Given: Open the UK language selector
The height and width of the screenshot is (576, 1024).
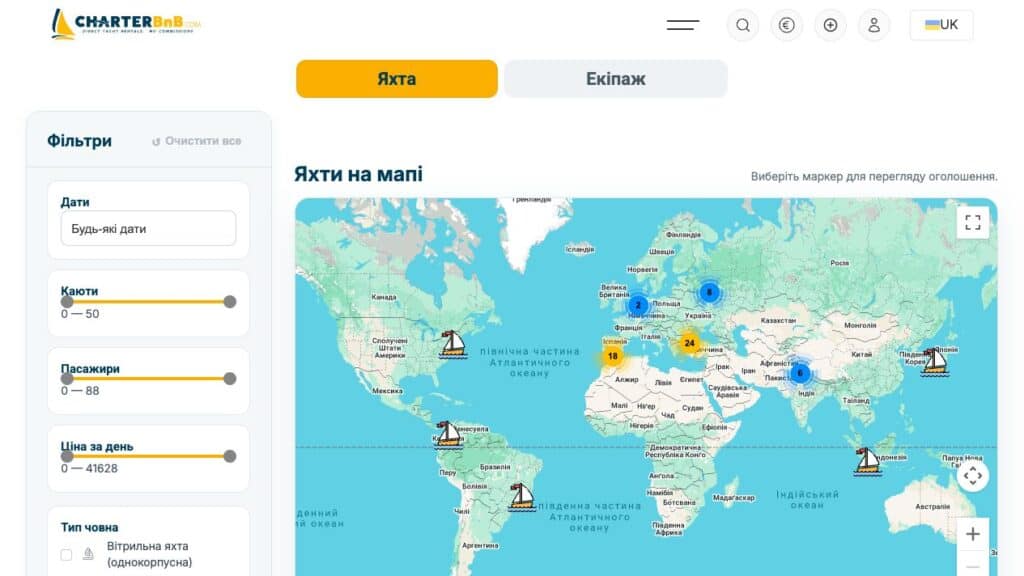Looking at the screenshot, I should [941, 25].
